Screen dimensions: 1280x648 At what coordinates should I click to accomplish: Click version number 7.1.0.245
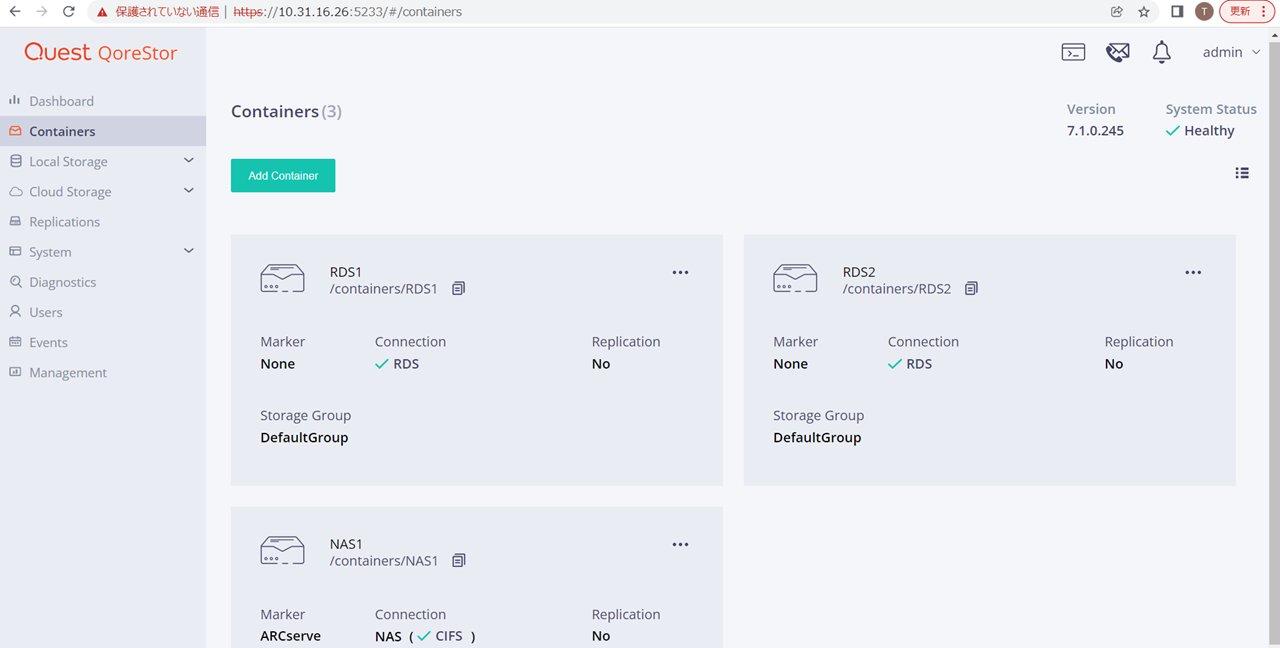point(1095,131)
